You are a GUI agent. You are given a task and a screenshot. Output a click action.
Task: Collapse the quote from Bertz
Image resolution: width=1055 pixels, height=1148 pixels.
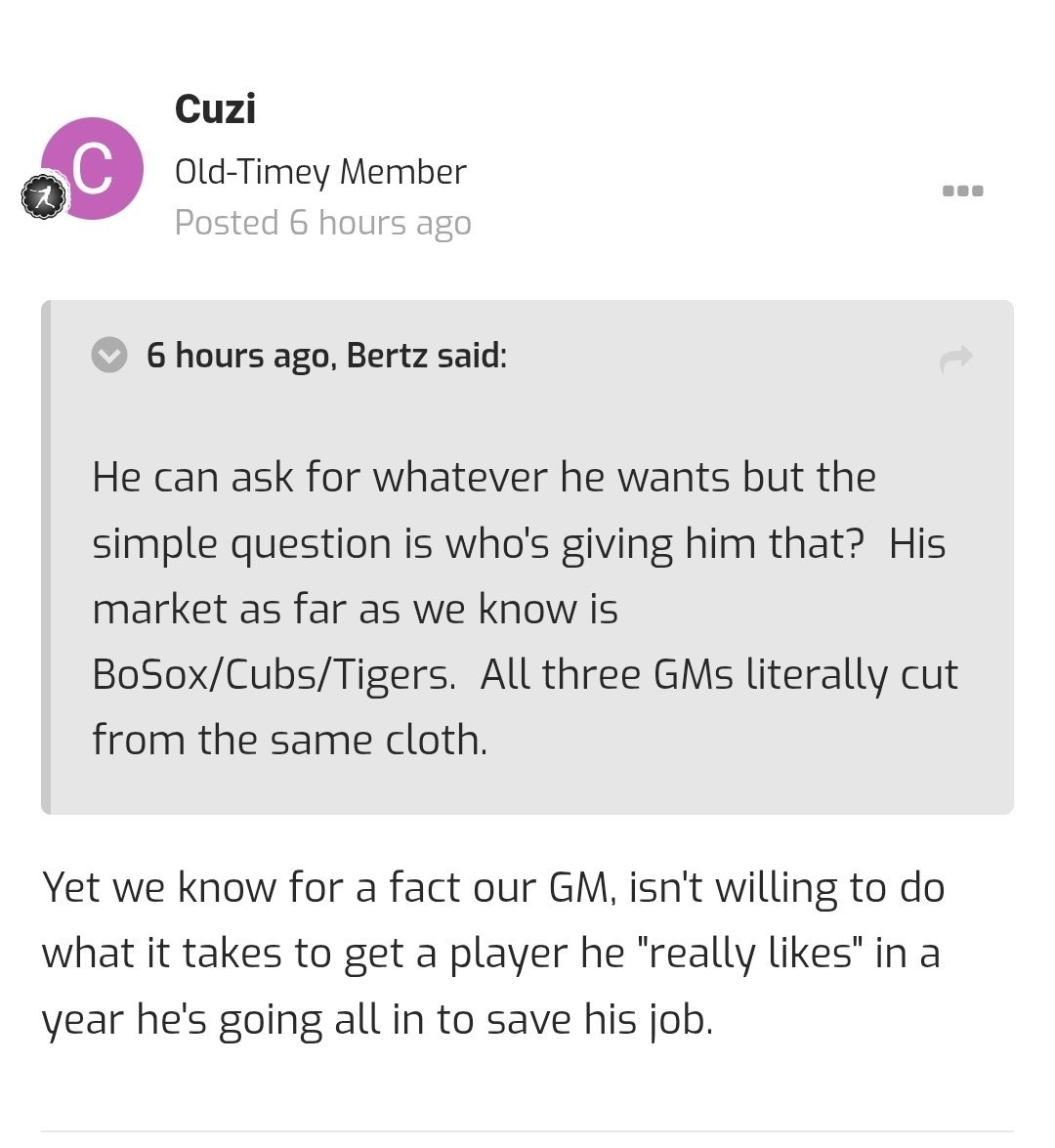point(109,355)
